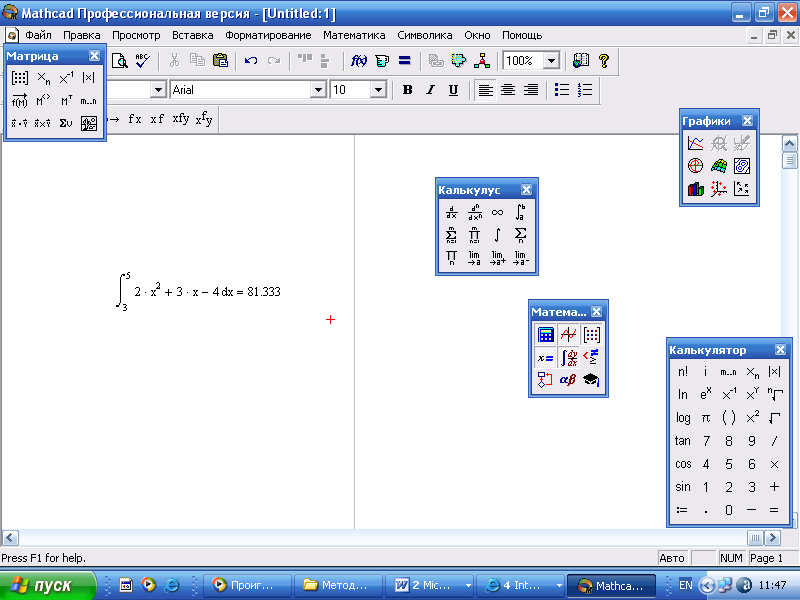800x600 pixels.
Task: Click the Print Preview icon
Action: [x=119, y=61]
